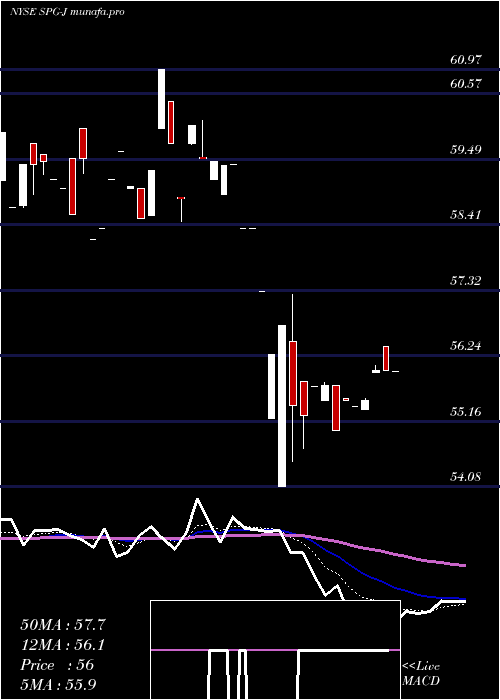Click the Price : 56 reading

57,665
